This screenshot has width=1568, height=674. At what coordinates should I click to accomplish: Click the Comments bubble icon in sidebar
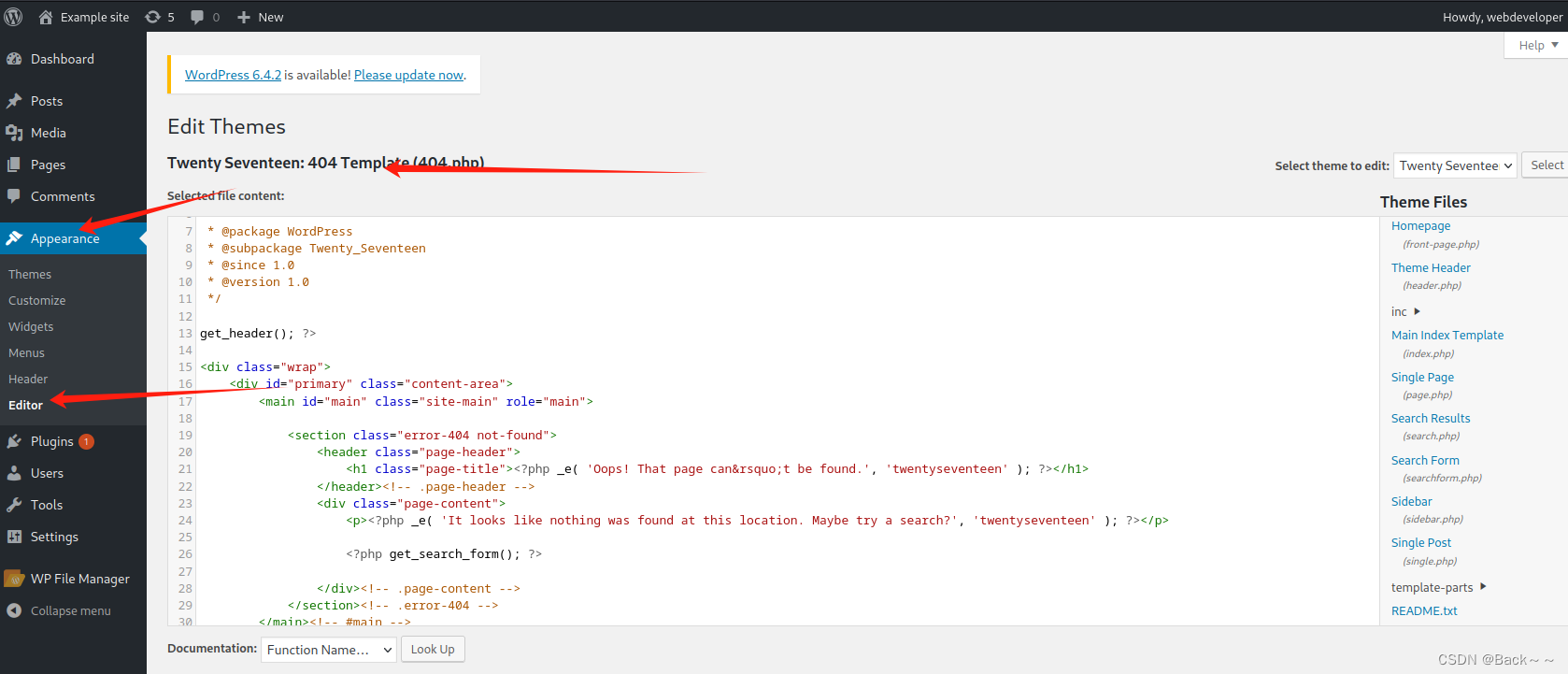pos(14,196)
